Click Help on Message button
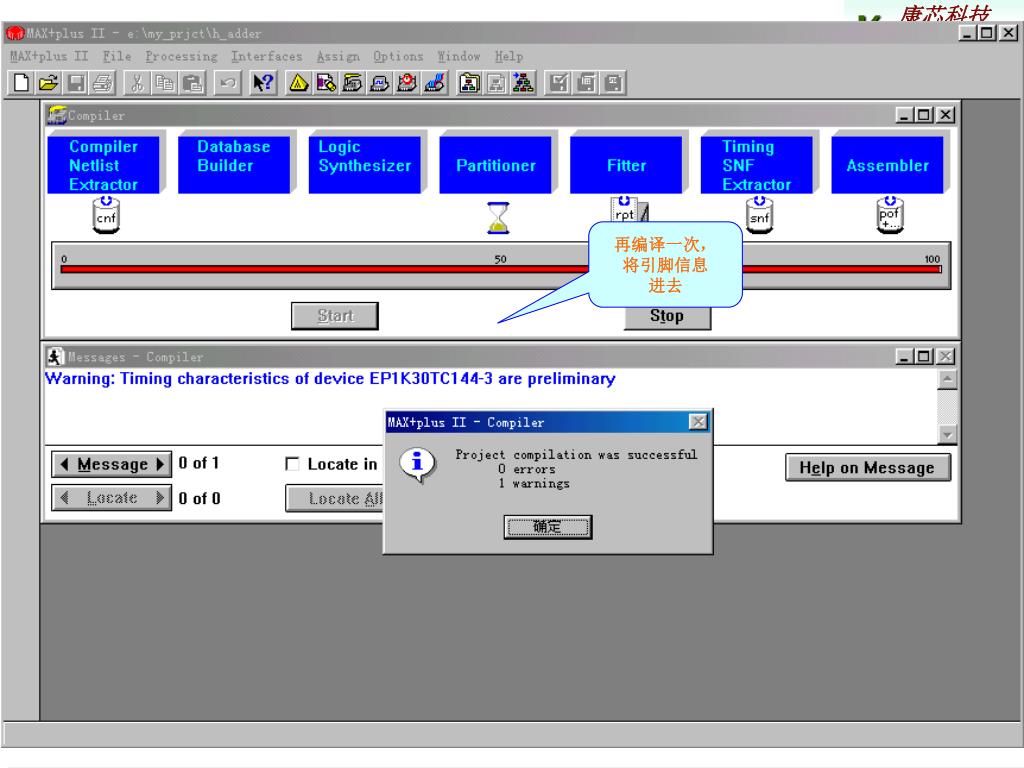This screenshot has width=1024, height=768. 867,468
